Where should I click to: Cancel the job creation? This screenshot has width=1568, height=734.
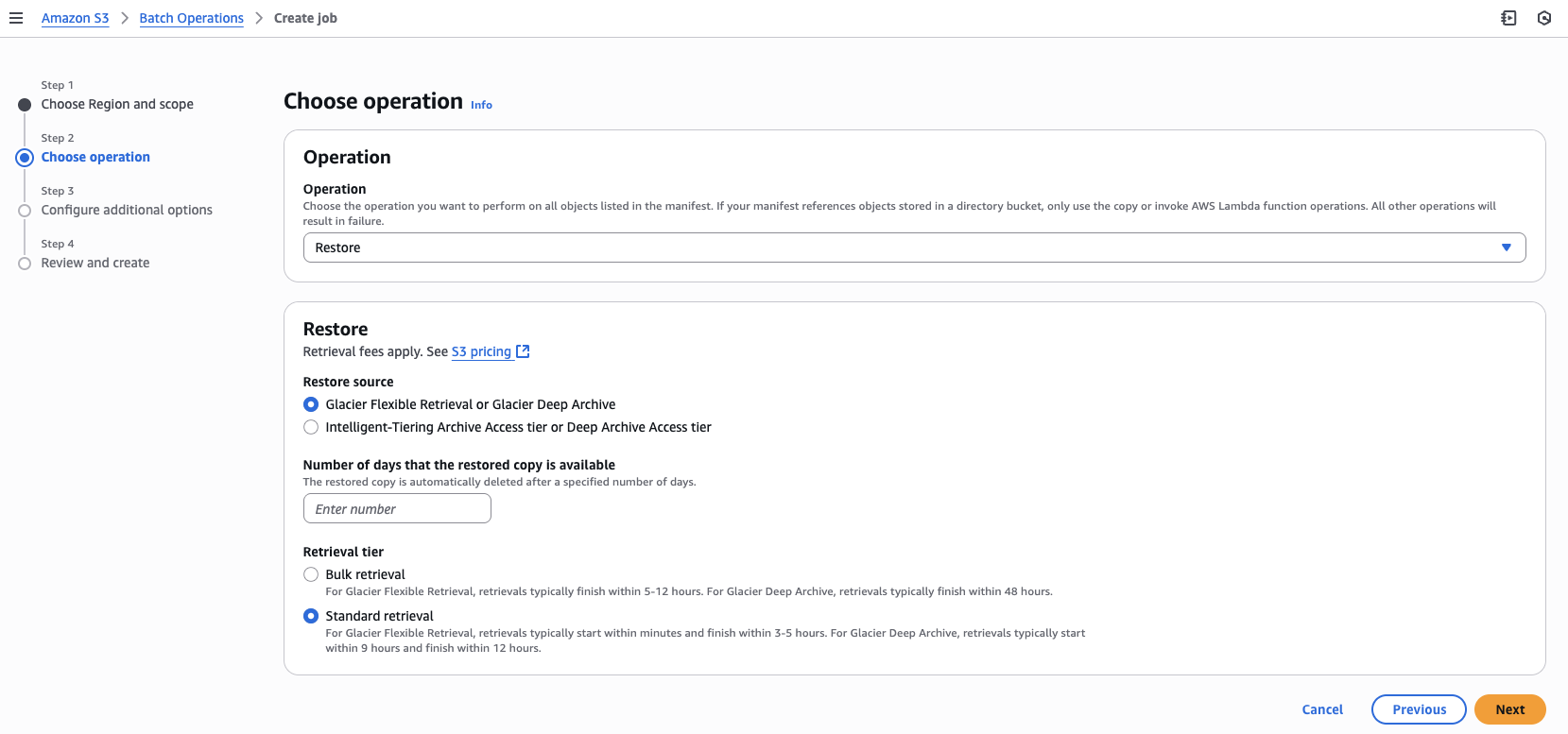coord(1322,709)
